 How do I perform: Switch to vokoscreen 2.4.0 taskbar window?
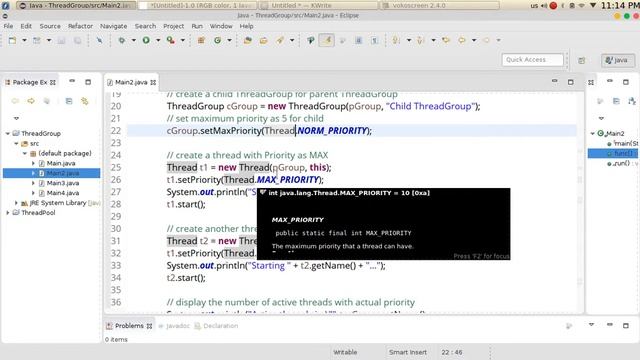click(440, 5)
